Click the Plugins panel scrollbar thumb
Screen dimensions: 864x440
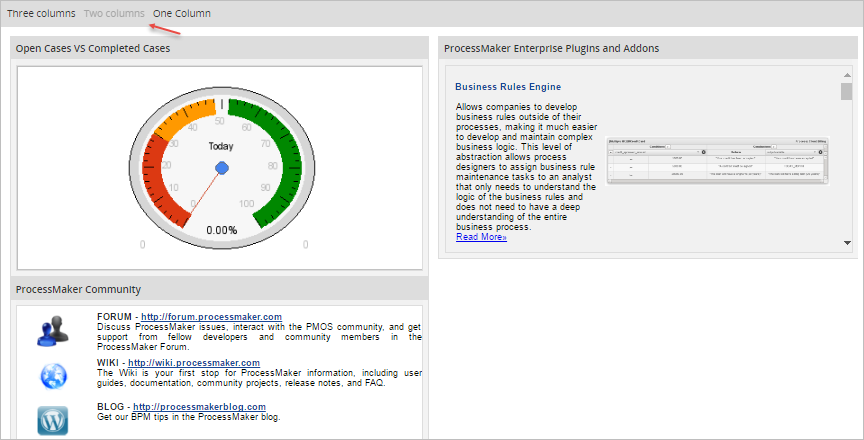point(846,92)
